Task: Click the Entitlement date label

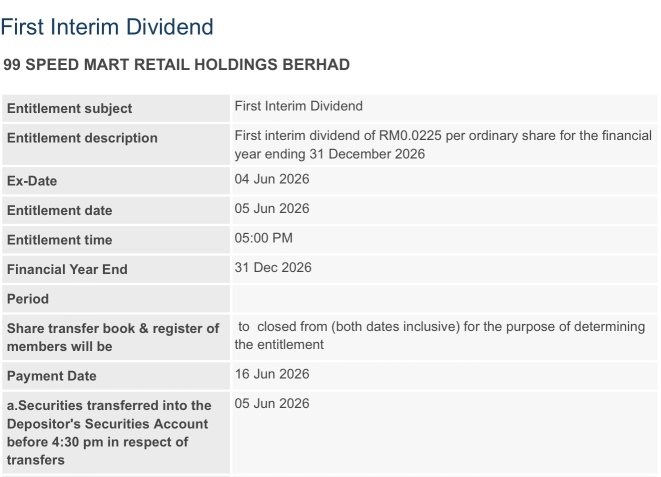Action: [x=59, y=210]
